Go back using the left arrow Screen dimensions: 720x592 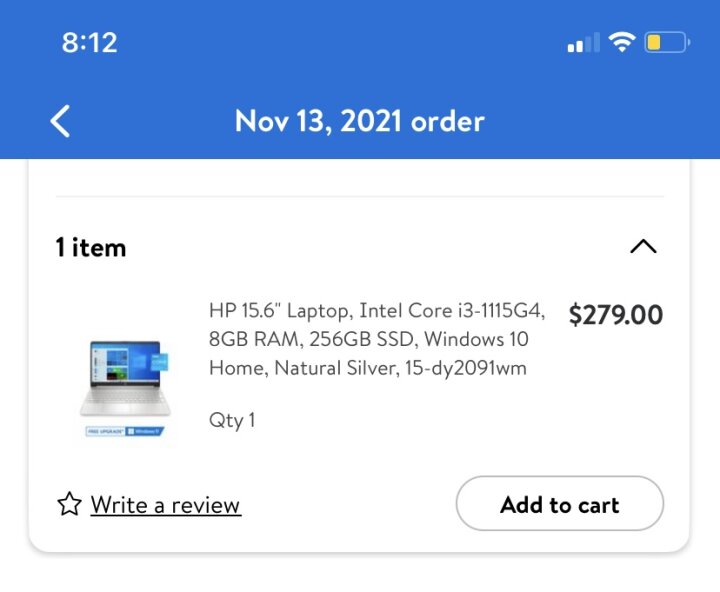pyautogui.click(x=60, y=121)
